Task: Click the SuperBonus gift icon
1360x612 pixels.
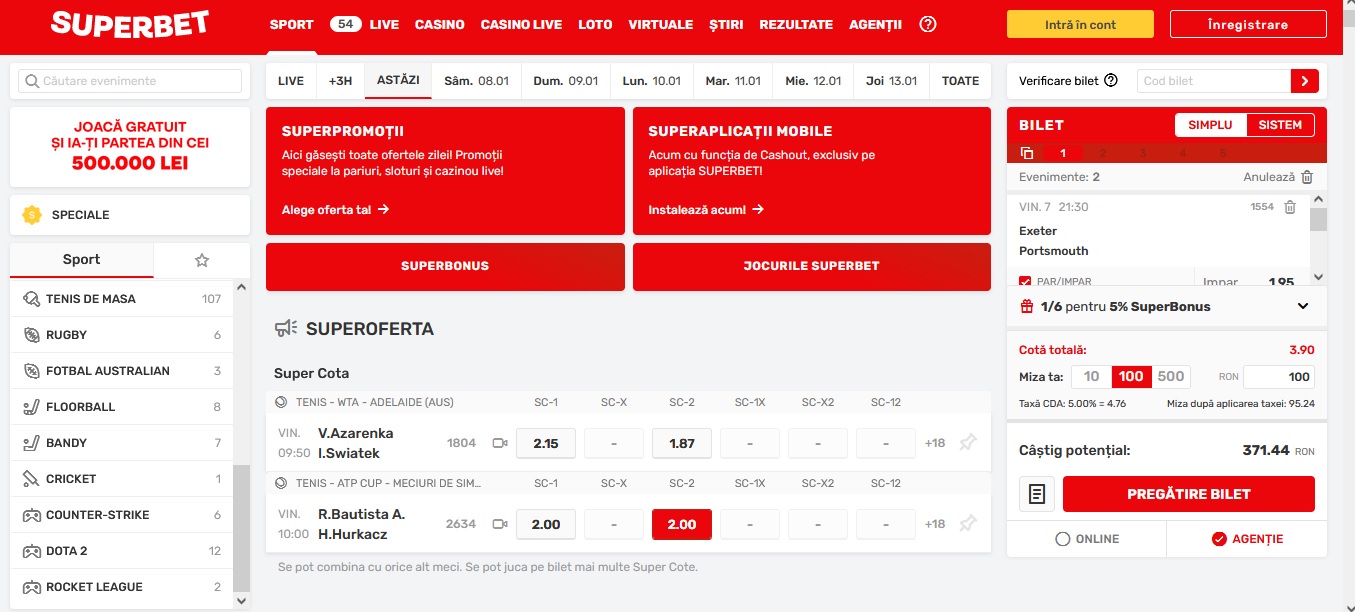Action: 1026,306
